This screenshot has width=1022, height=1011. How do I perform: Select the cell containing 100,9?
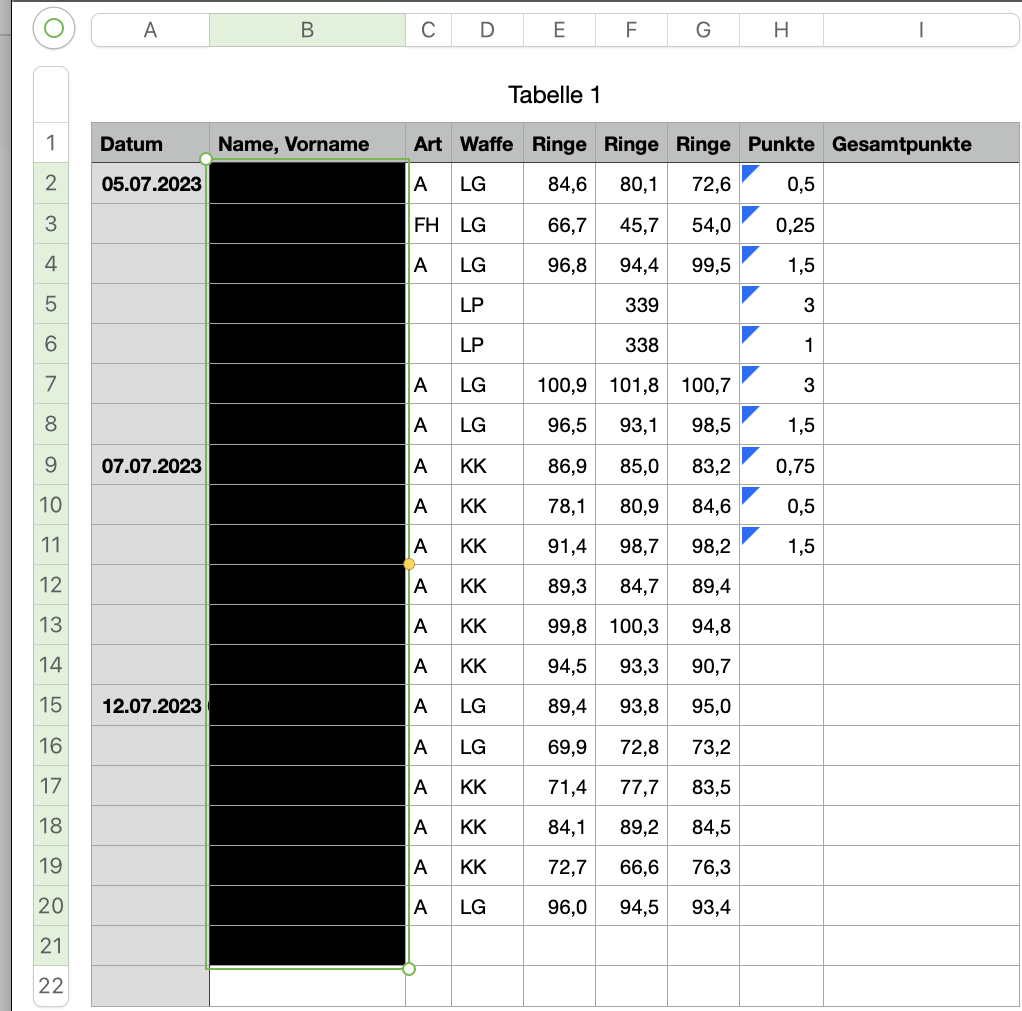(559, 385)
